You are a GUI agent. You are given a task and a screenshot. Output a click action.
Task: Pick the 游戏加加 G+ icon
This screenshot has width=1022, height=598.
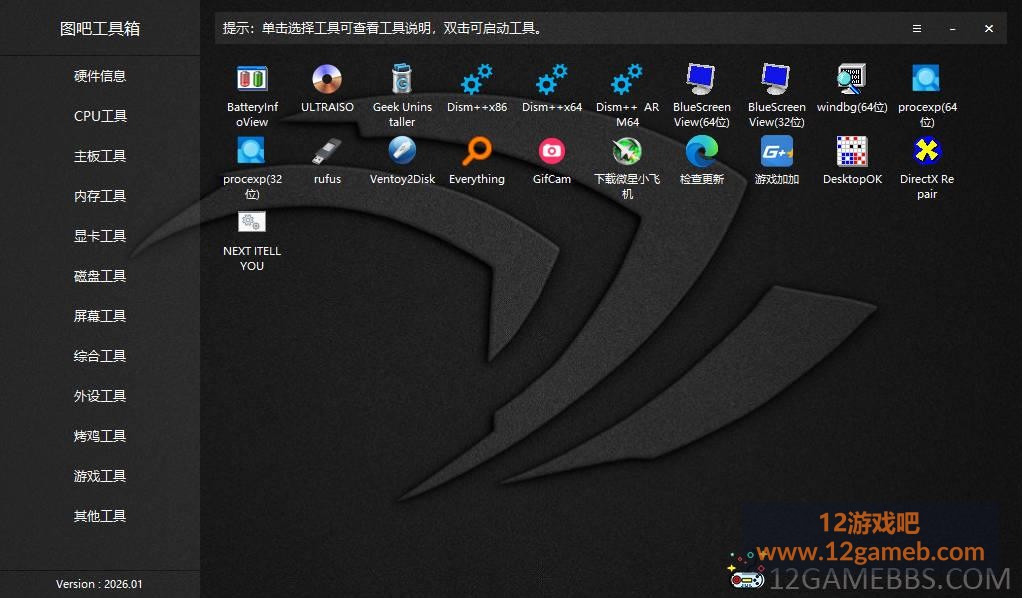pyautogui.click(x=776, y=151)
